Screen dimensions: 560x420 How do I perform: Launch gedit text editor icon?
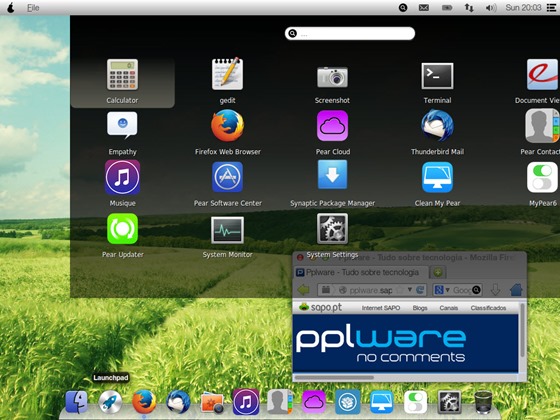coord(227,74)
